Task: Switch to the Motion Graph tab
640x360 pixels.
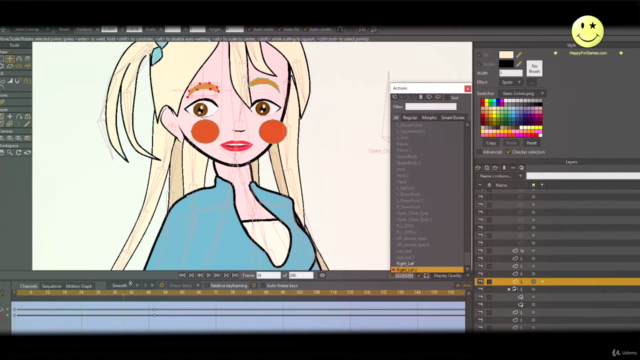Action: click(79, 286)
